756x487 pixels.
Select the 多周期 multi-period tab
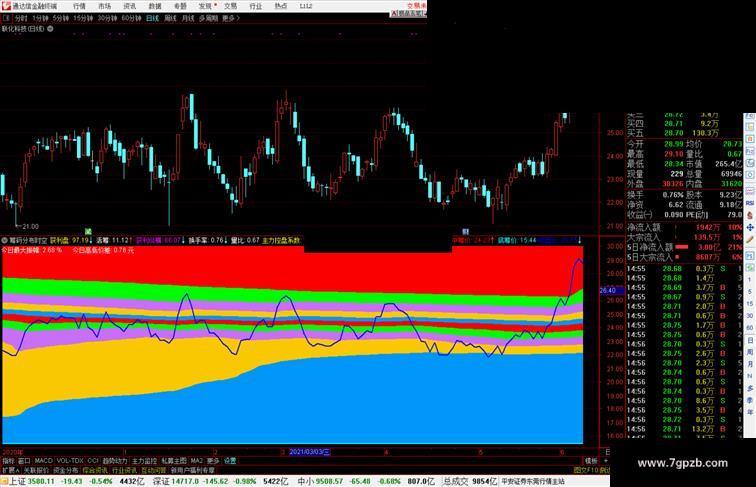tap(208, 18)
